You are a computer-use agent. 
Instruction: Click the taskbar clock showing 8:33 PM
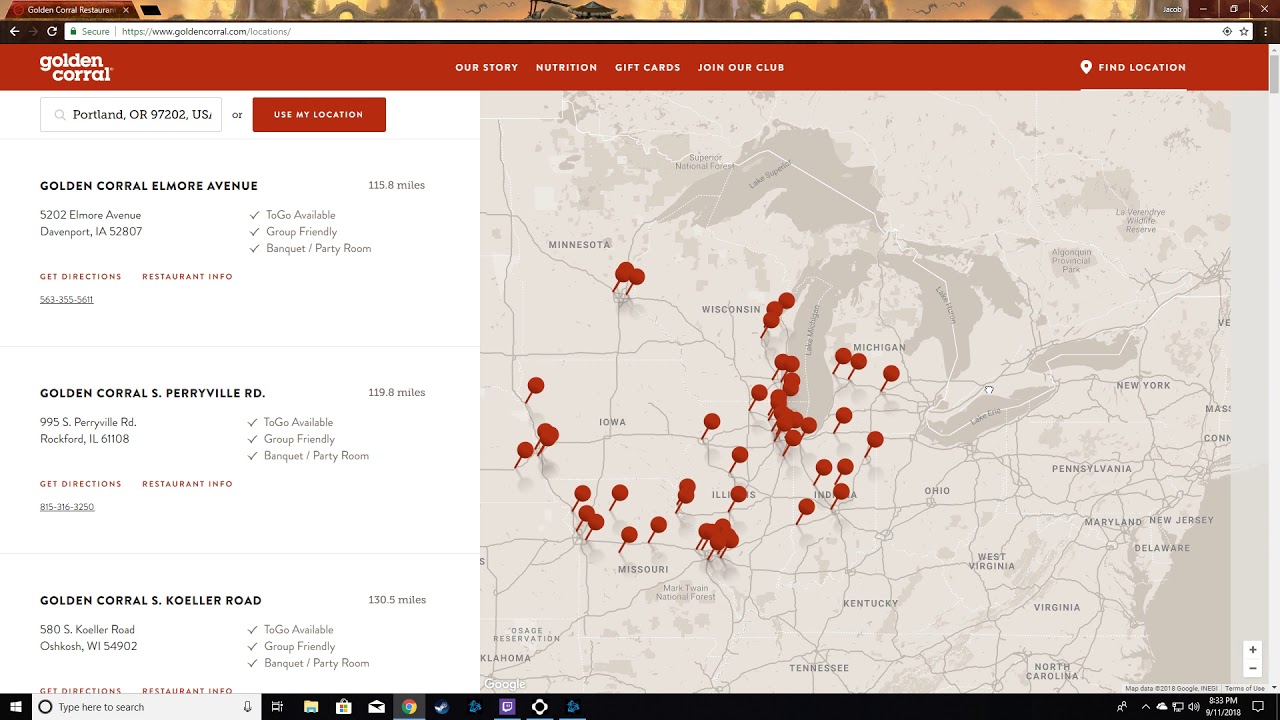click(x=1223, y=707)
